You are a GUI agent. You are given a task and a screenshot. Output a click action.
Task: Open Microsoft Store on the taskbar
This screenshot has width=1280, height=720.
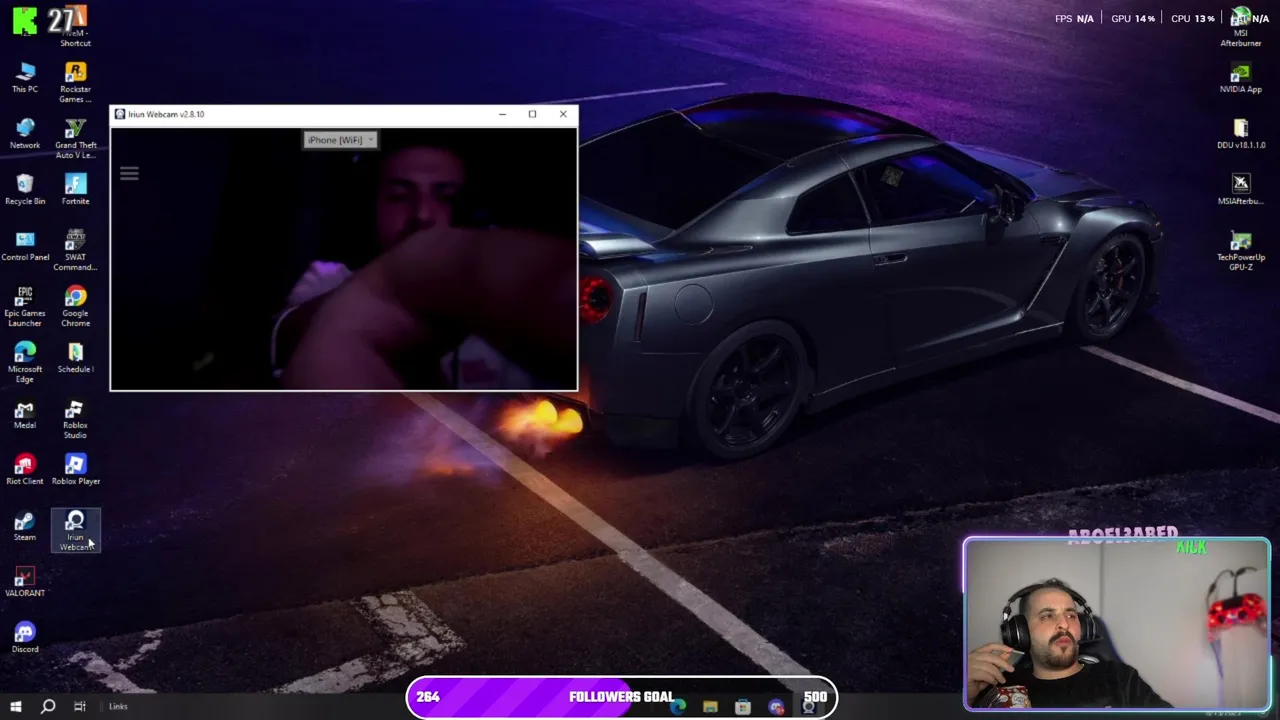[743, 707]
